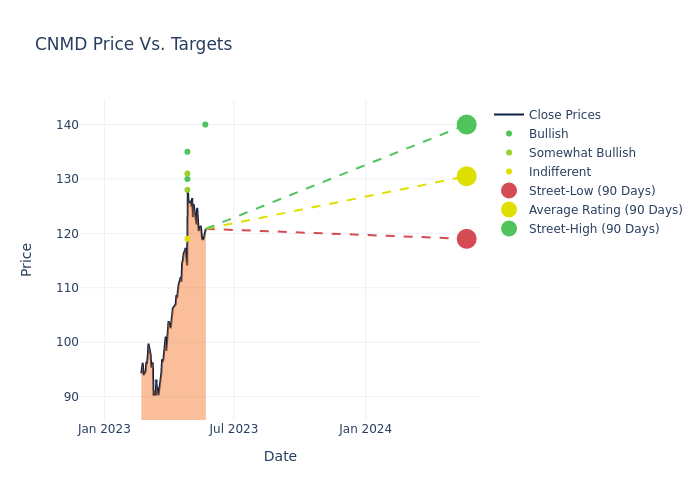Click the green Street-High legend circle icon

[509, 229]
